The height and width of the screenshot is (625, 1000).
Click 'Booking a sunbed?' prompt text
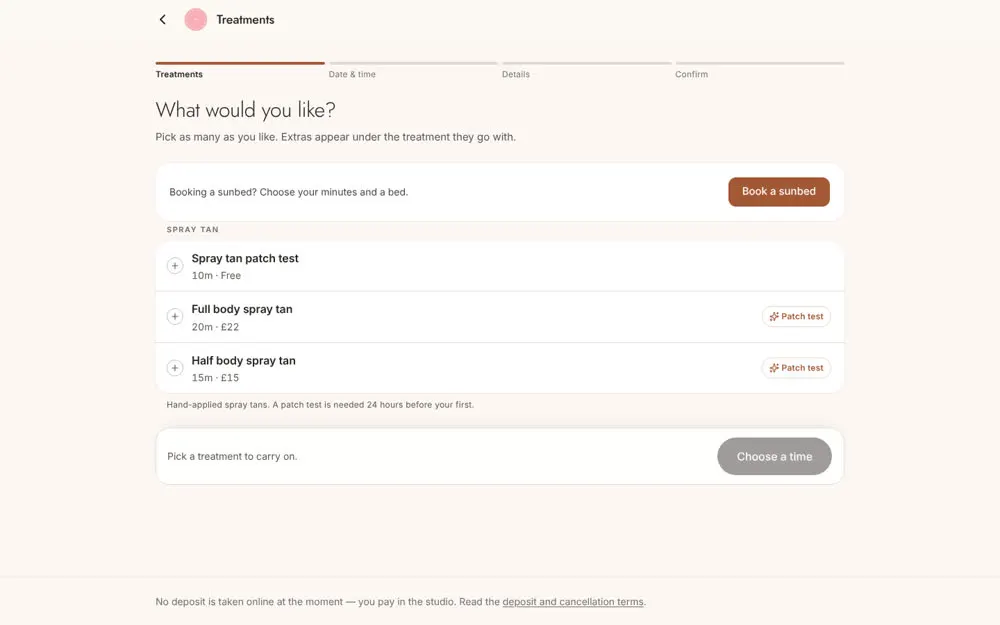point(288,192)
